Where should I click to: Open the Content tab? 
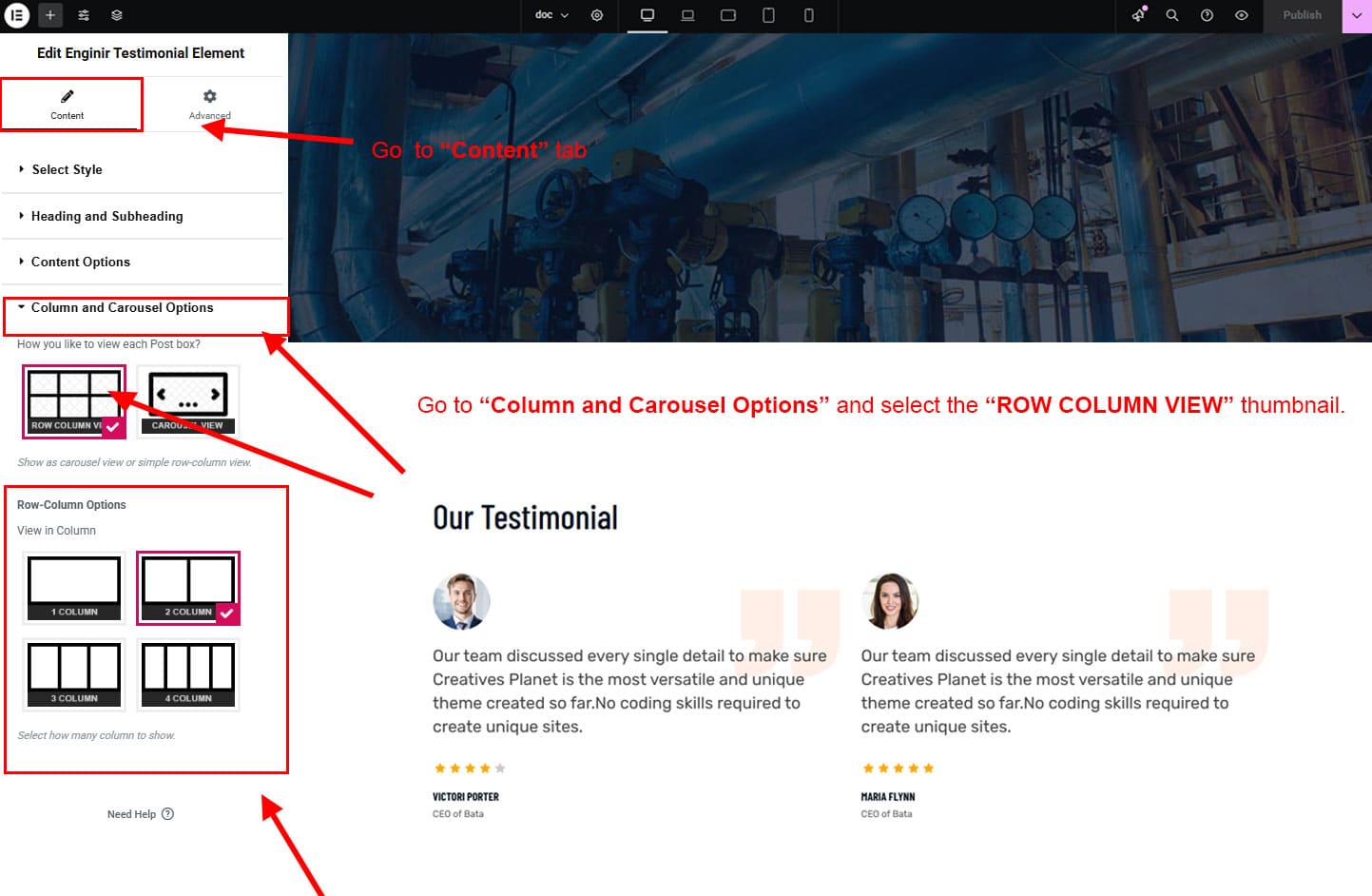pos(68,104)
